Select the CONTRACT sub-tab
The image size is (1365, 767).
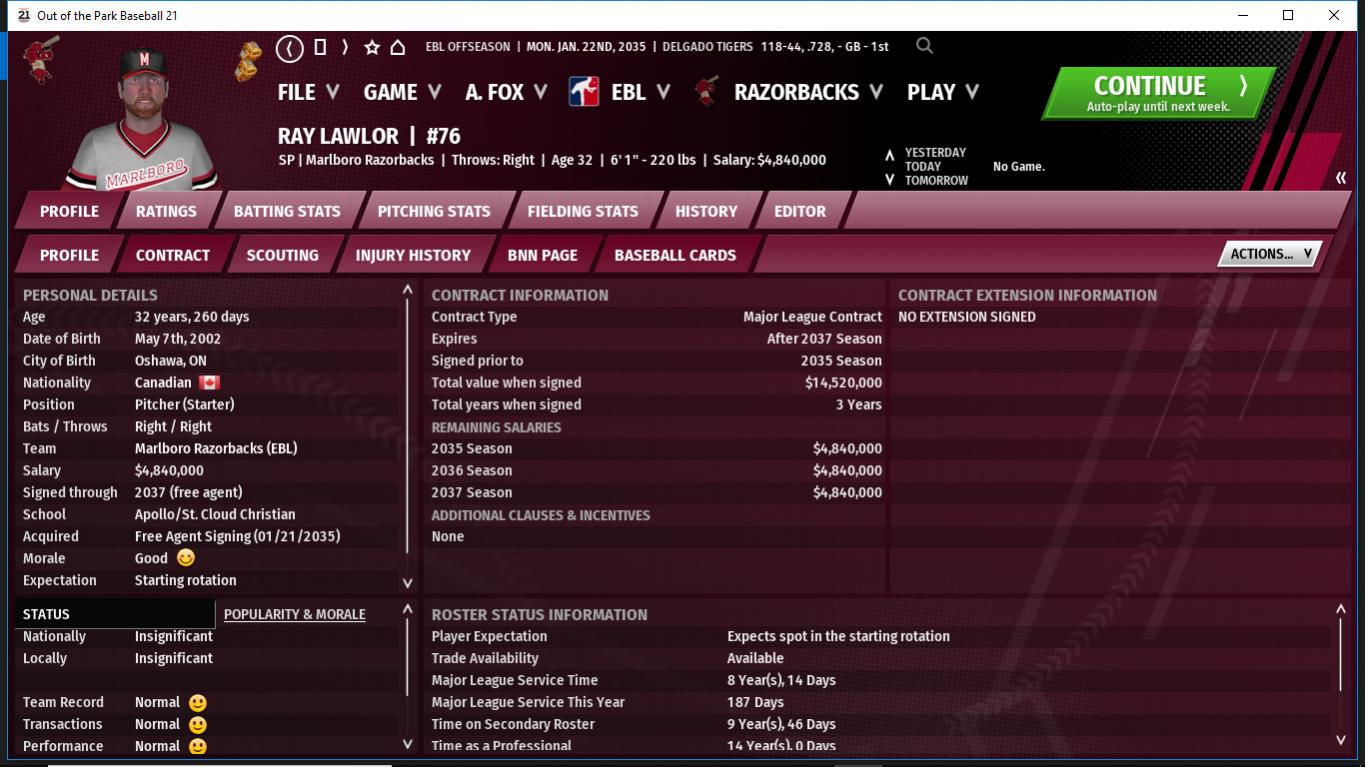click(173, 255)
